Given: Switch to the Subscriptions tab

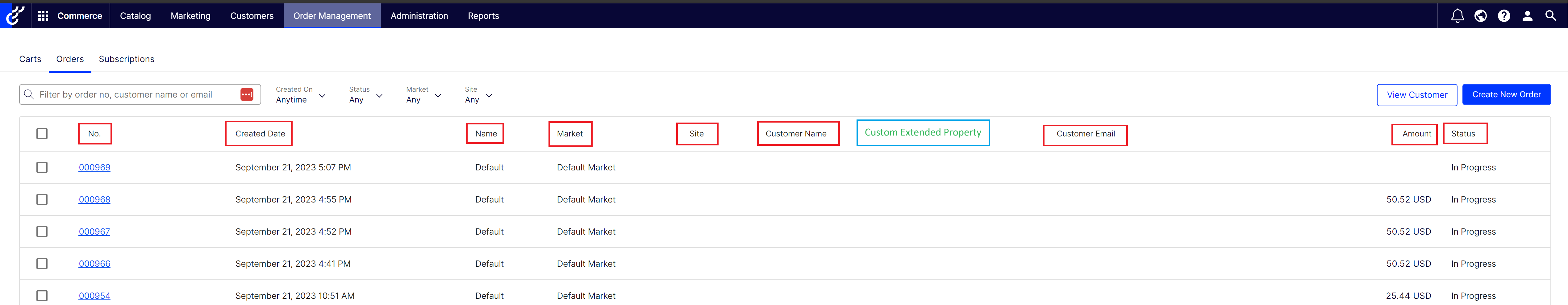Looking at the screenshot, I should pos(127,59).
